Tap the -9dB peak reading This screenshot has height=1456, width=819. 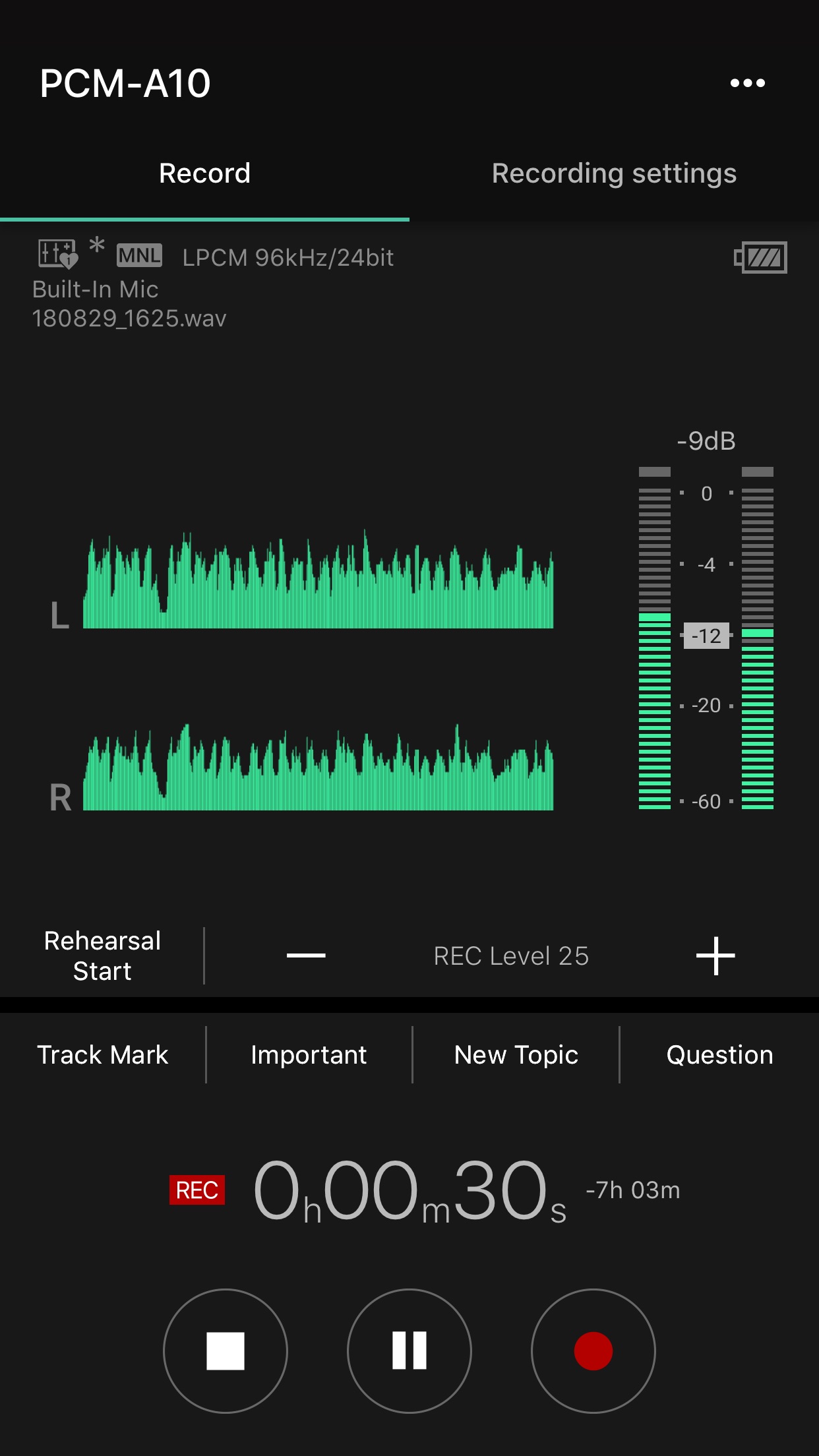[x=706, y=441]
